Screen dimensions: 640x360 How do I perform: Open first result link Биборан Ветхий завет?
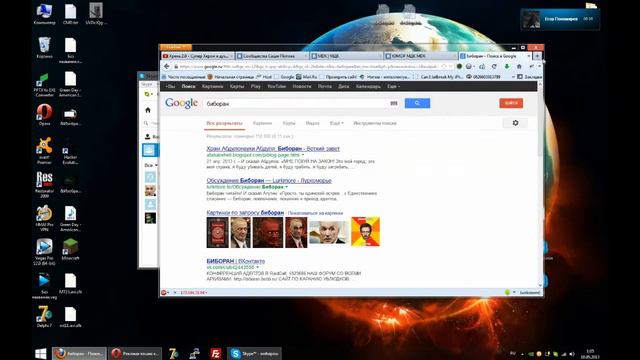click(x=273, y=149)
